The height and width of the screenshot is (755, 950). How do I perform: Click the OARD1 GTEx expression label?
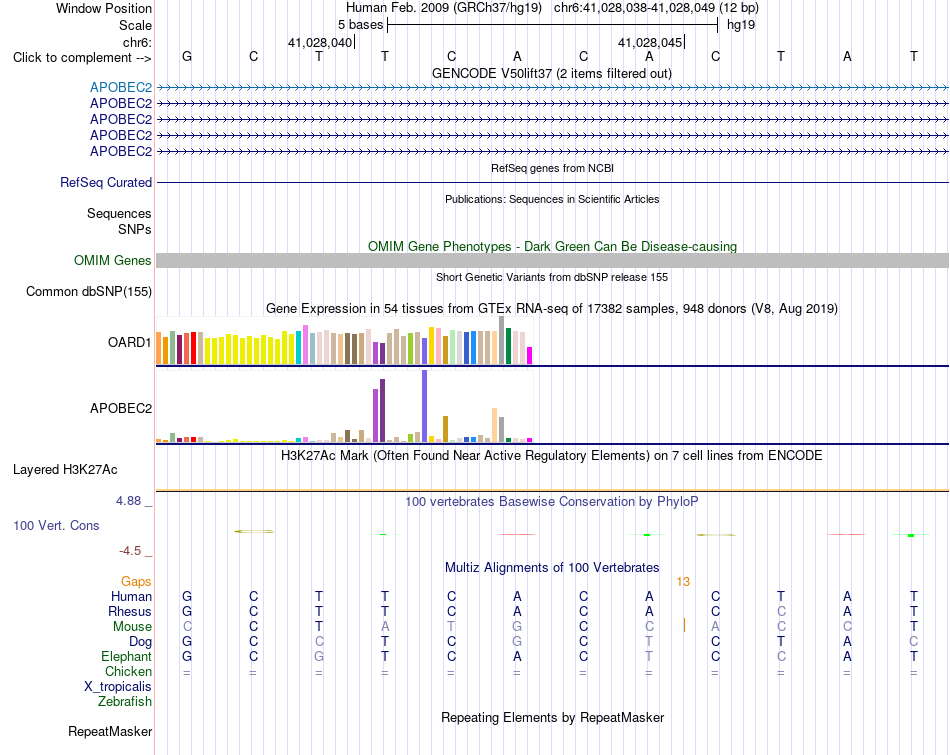129,342
